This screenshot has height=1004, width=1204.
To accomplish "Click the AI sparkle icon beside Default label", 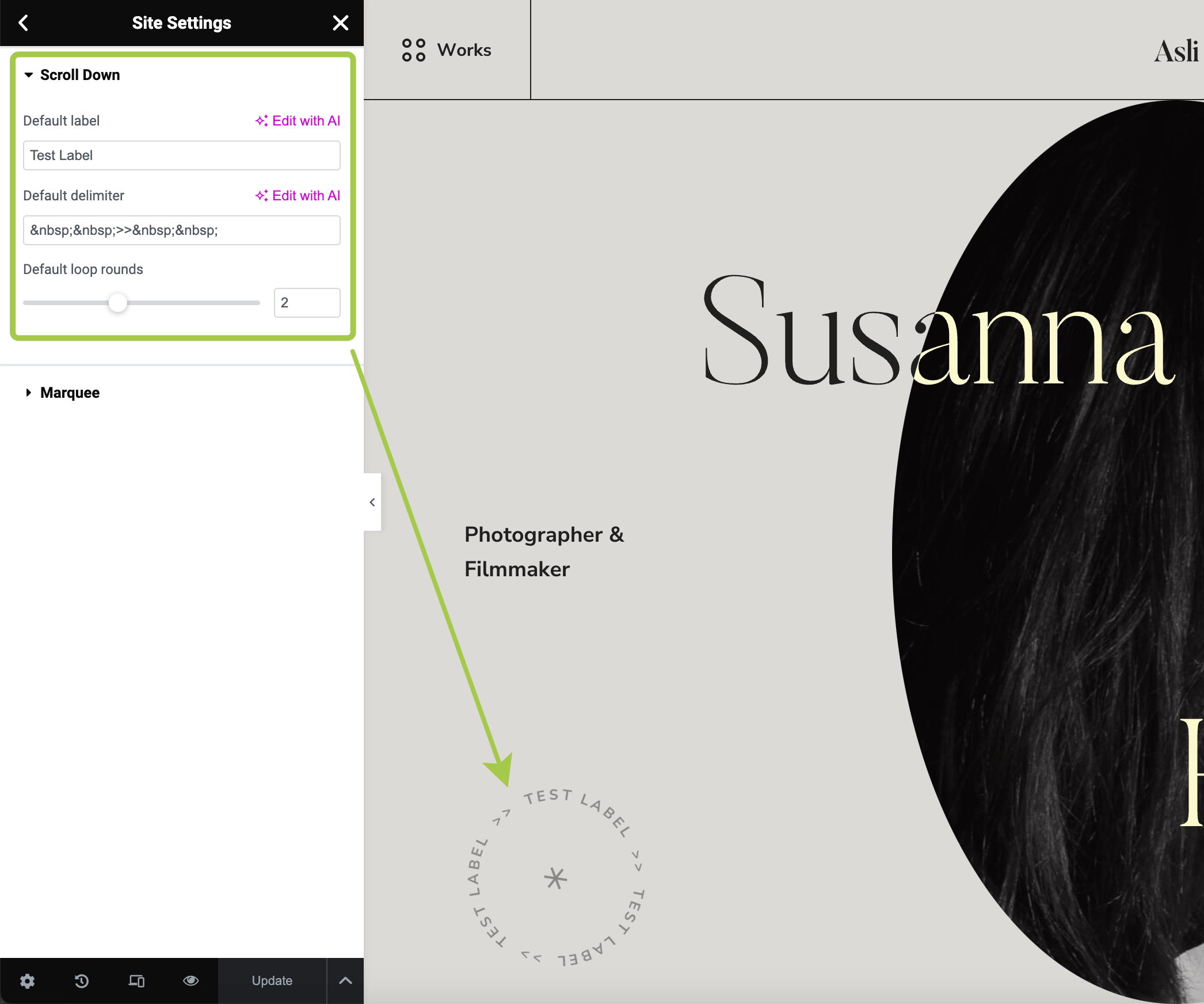I will [x=262, y=121].
